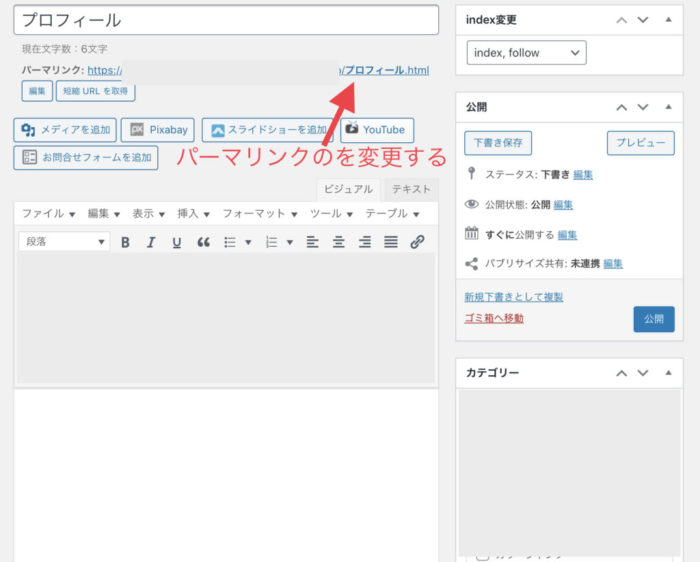Viewport: 700px width, 562px height.
Task: Switch to the テキスト editor tab
Action: pyautogui.click(x=411, y=189)
